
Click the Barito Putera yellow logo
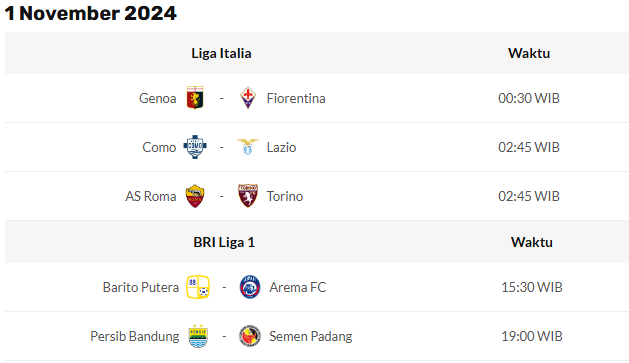tap(198, 287)
